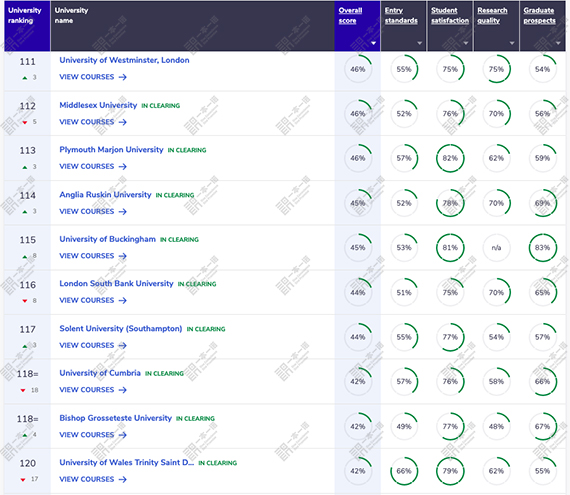Click Solent University's IN CLEARING badge

click(206, 329)
